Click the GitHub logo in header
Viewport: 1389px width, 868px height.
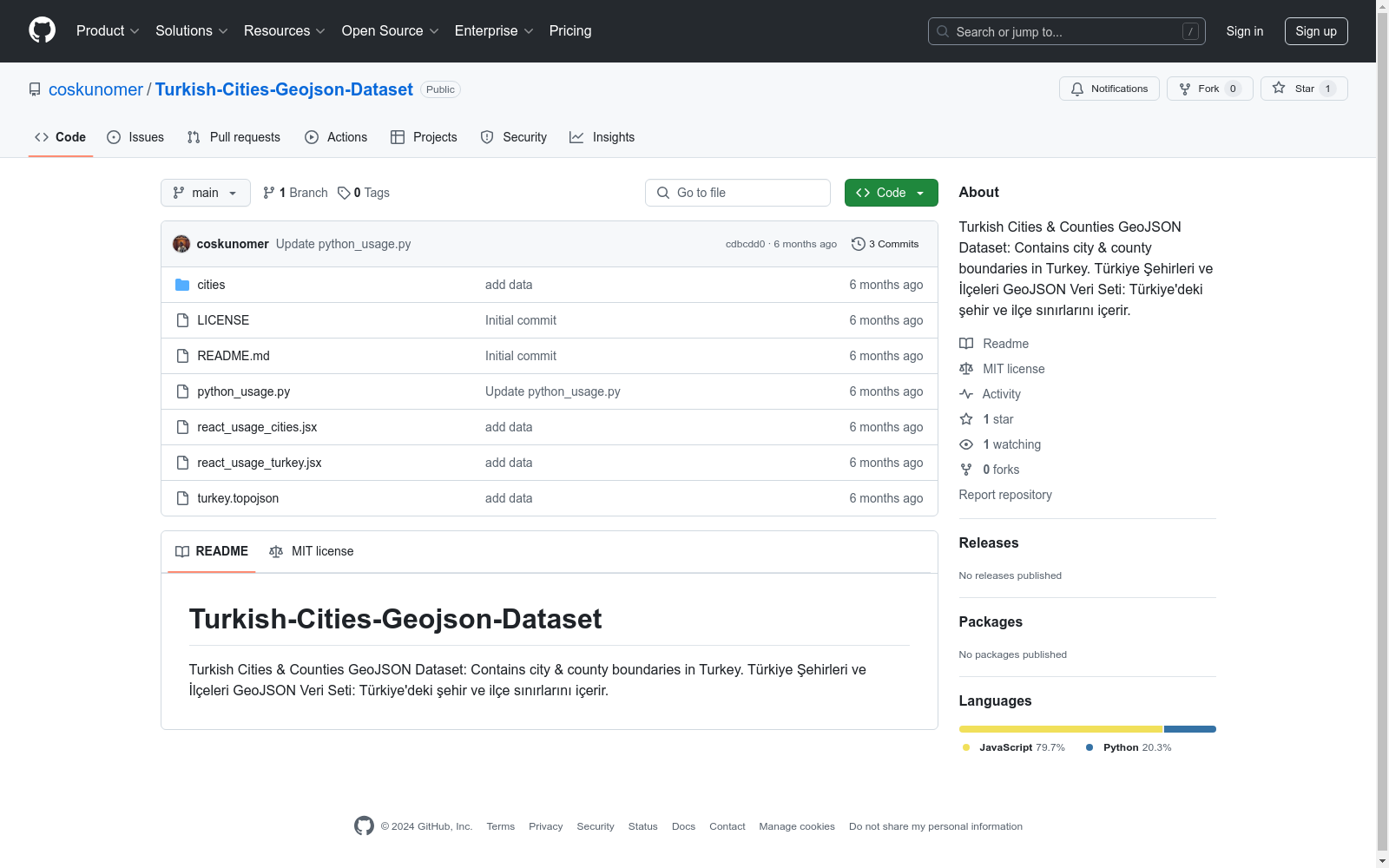click(x=42, y=30)
